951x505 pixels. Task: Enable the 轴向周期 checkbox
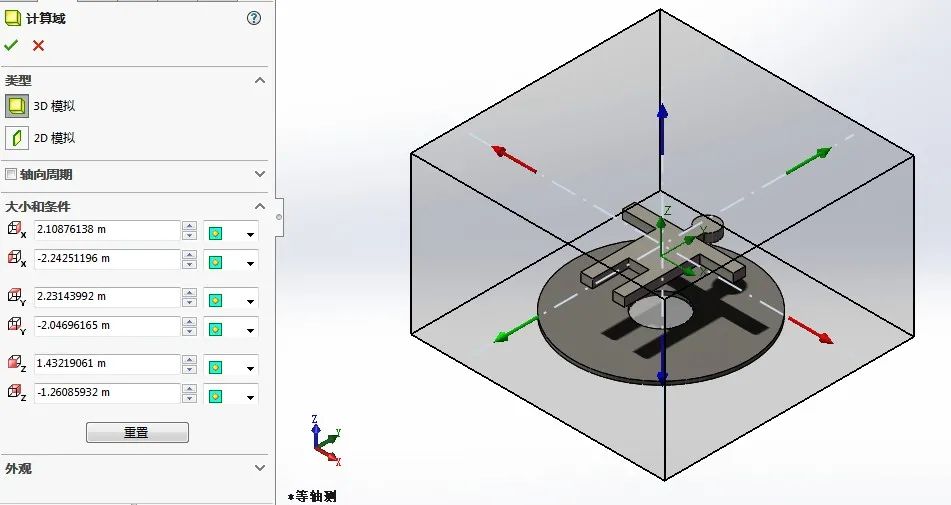click(11, 174)
